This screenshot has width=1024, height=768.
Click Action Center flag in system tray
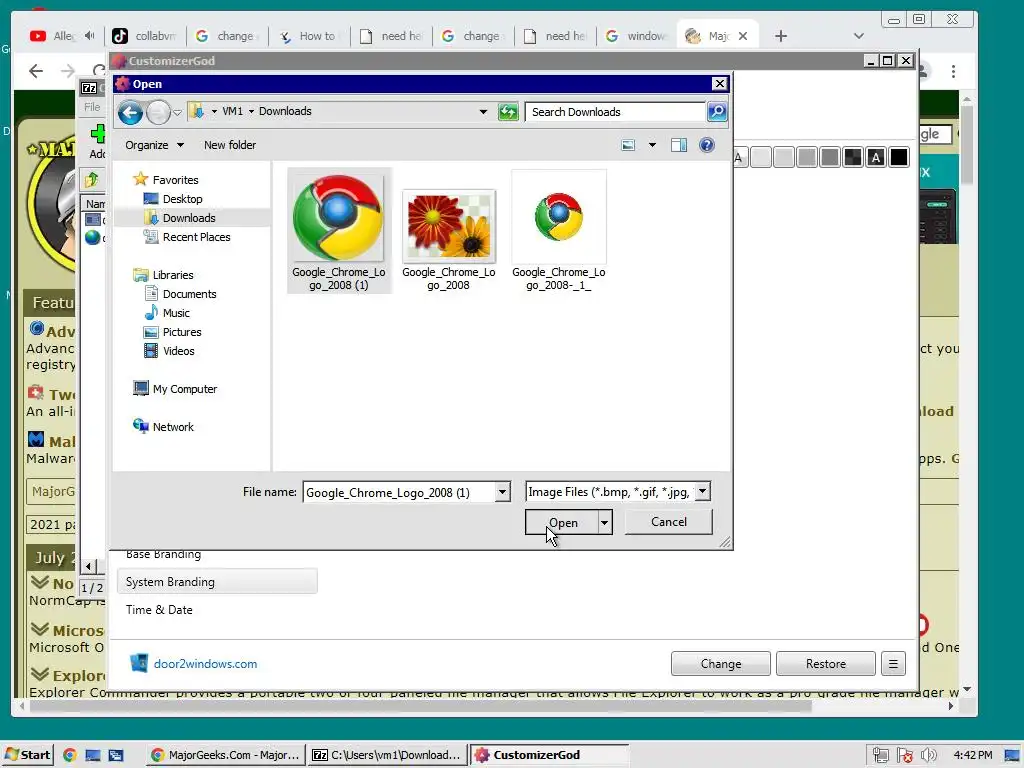904,755
